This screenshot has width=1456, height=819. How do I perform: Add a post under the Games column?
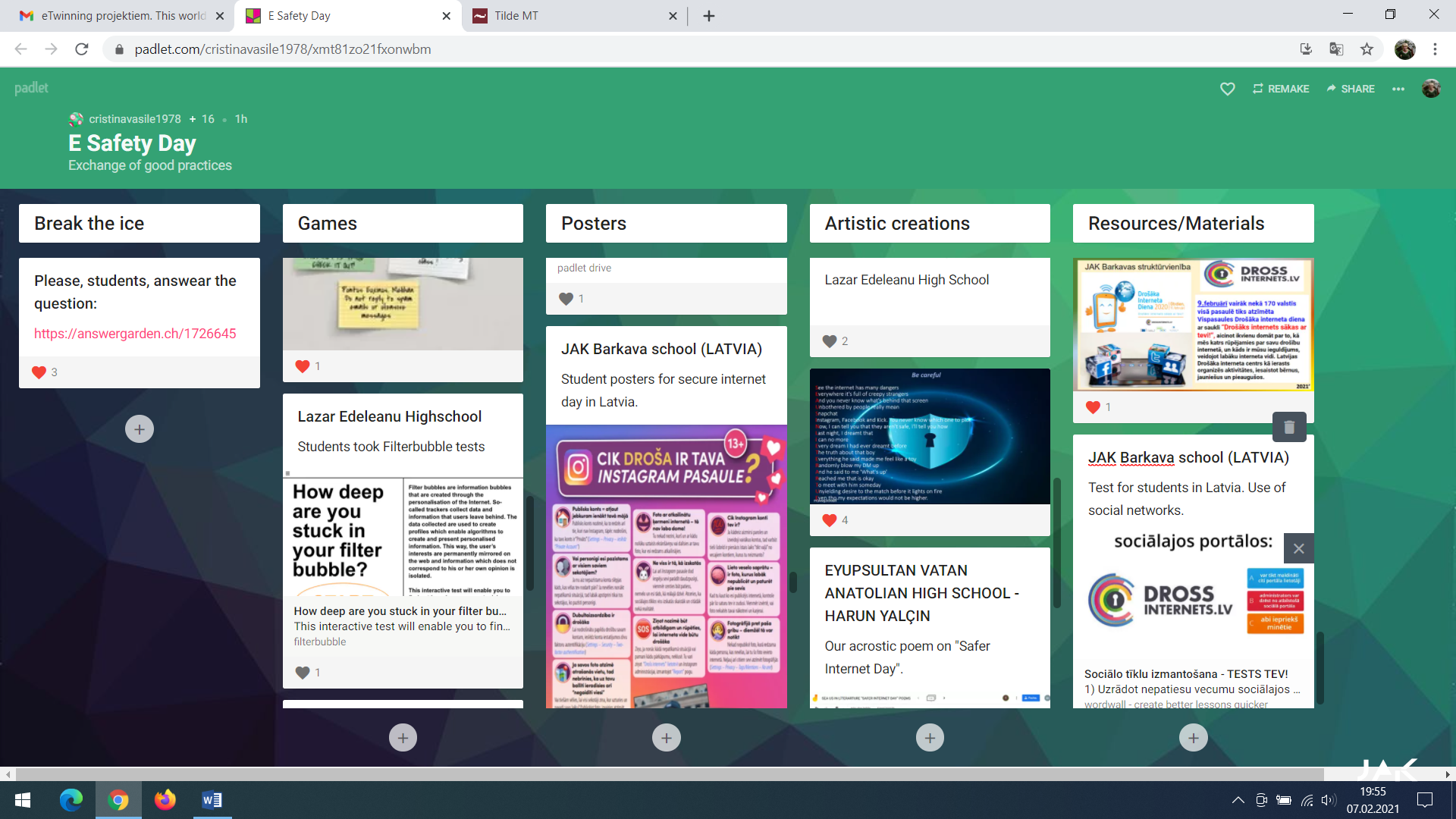tap(403, 737)
